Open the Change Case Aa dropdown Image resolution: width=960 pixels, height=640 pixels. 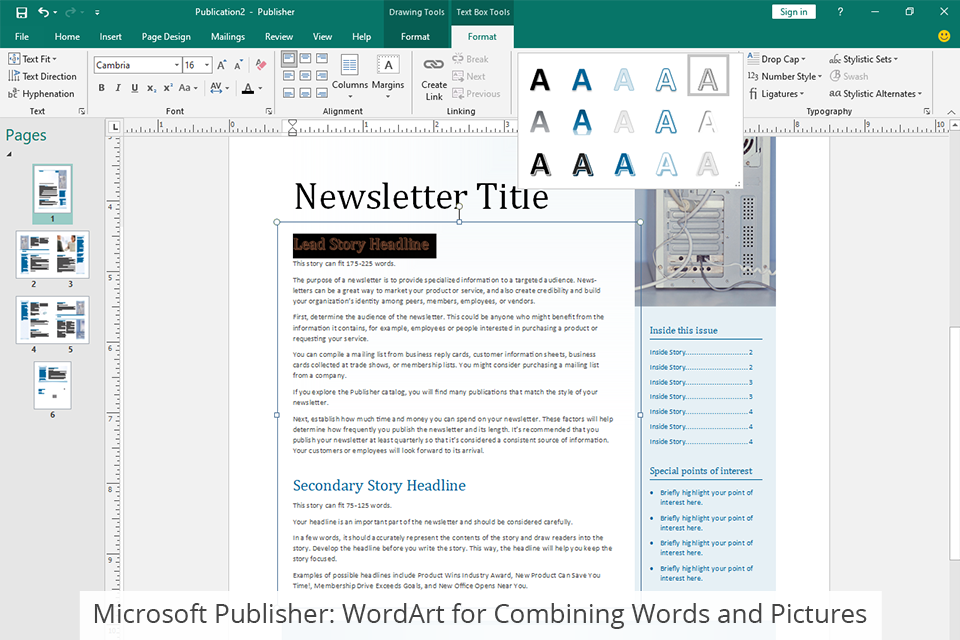coord(188,88)
